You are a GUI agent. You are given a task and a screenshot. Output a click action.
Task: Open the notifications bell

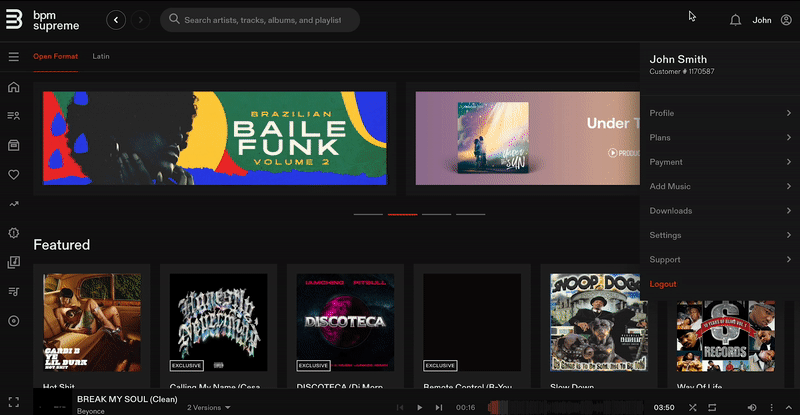pos(735,20)
